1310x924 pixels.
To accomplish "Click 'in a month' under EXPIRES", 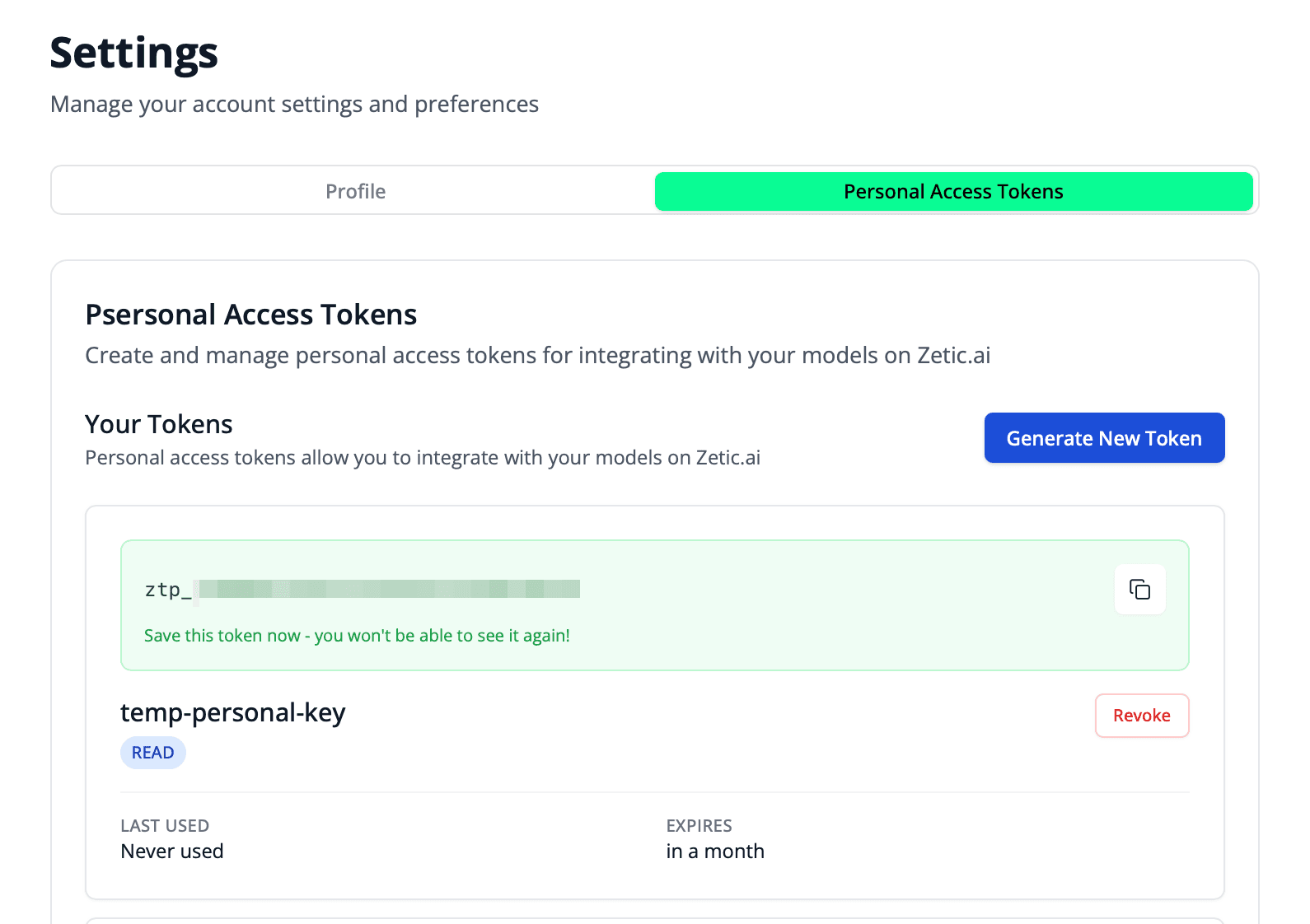I will tap(714, 851).
